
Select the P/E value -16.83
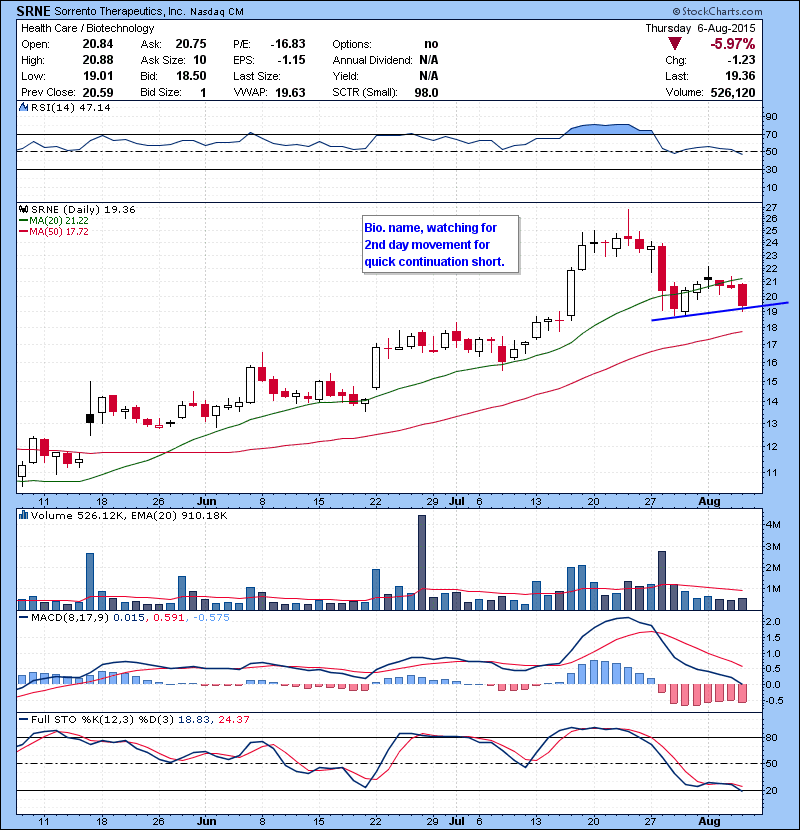(287, 44)
